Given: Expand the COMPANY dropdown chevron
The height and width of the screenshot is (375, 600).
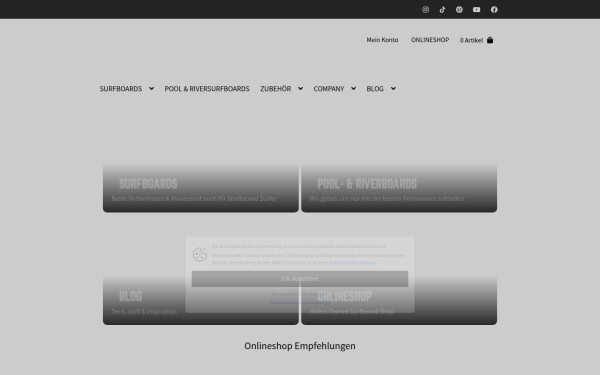Looking at the screenshot, I should click(x=354, y=88).
